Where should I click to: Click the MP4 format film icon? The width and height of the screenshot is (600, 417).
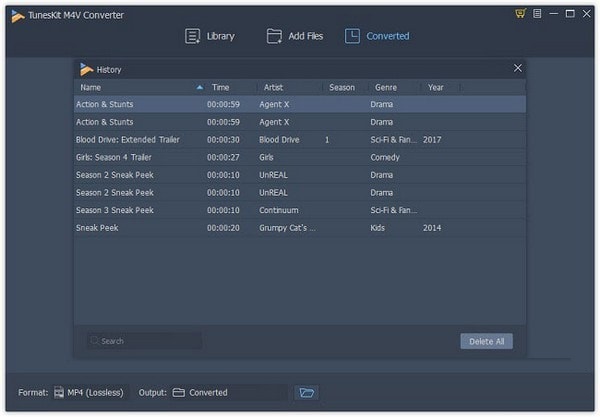click(x=59, y=393)
